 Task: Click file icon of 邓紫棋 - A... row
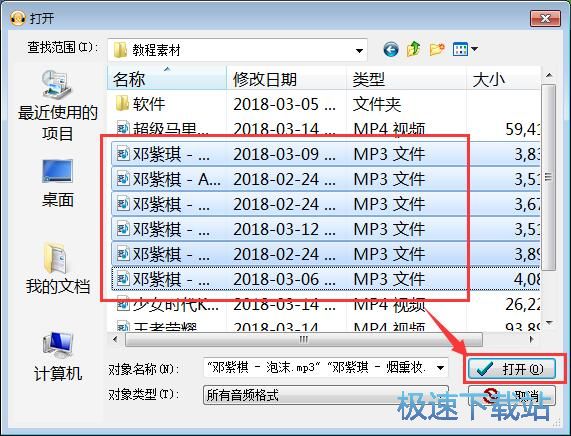click(123, 179)
